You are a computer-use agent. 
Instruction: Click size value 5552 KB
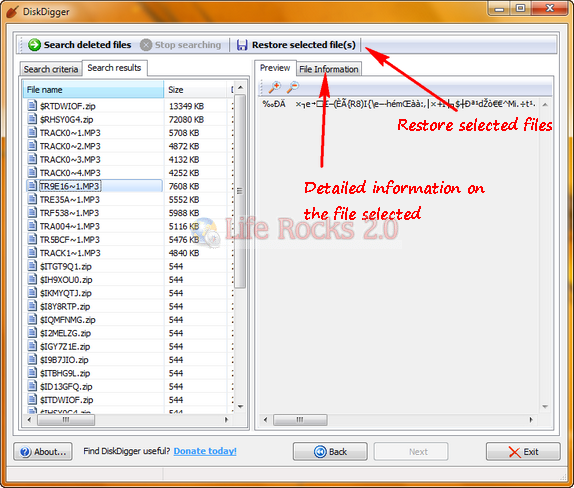click(x=184, y=200)
